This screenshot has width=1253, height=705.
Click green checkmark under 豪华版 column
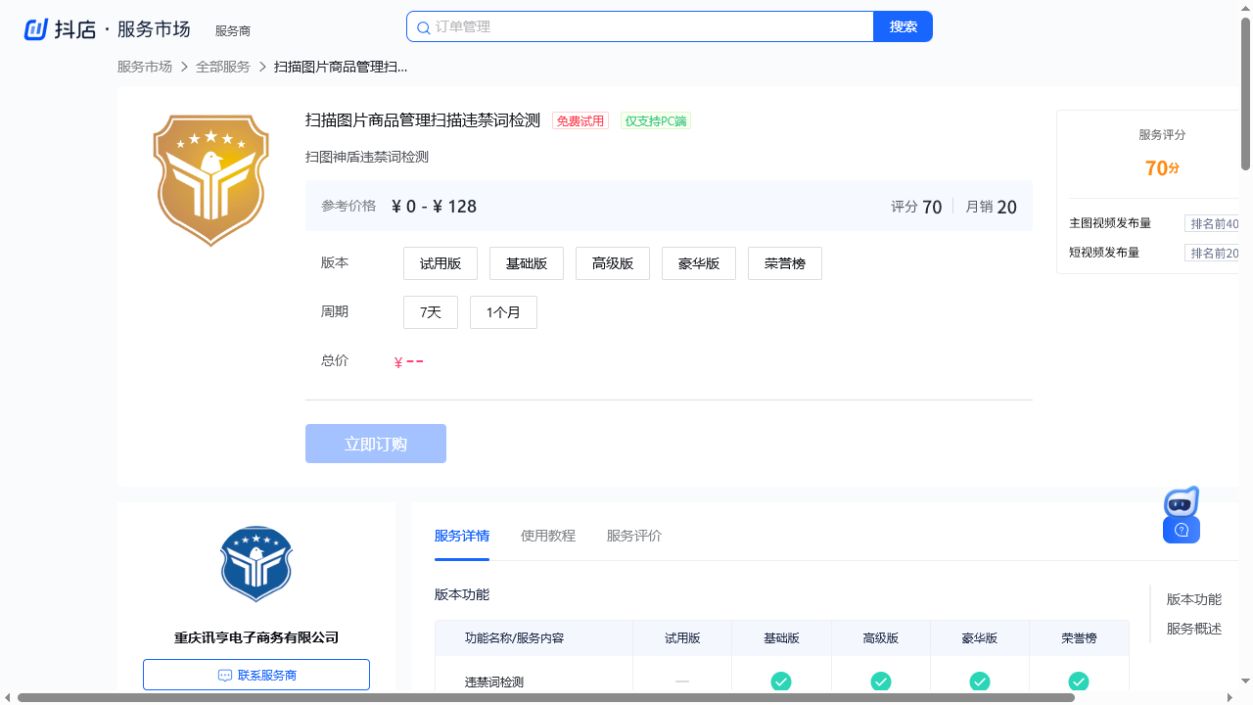(x=980, y=681)
